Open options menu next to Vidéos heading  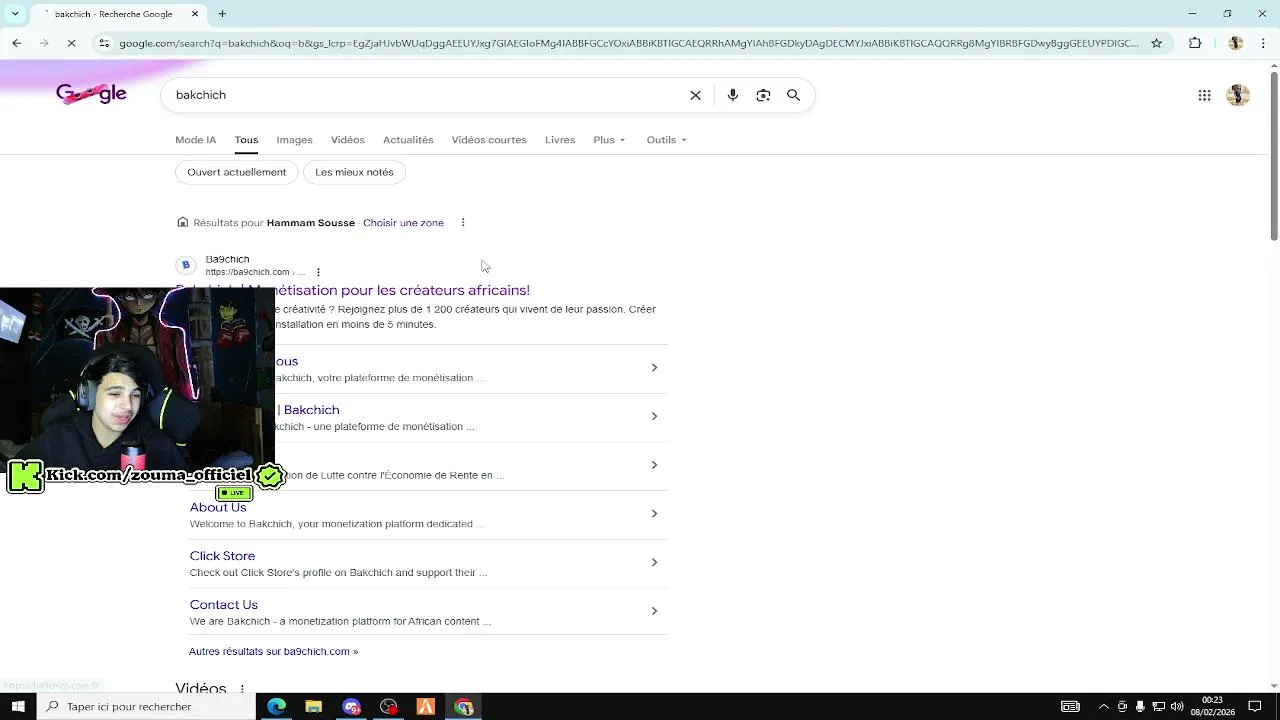pos(242,689)
